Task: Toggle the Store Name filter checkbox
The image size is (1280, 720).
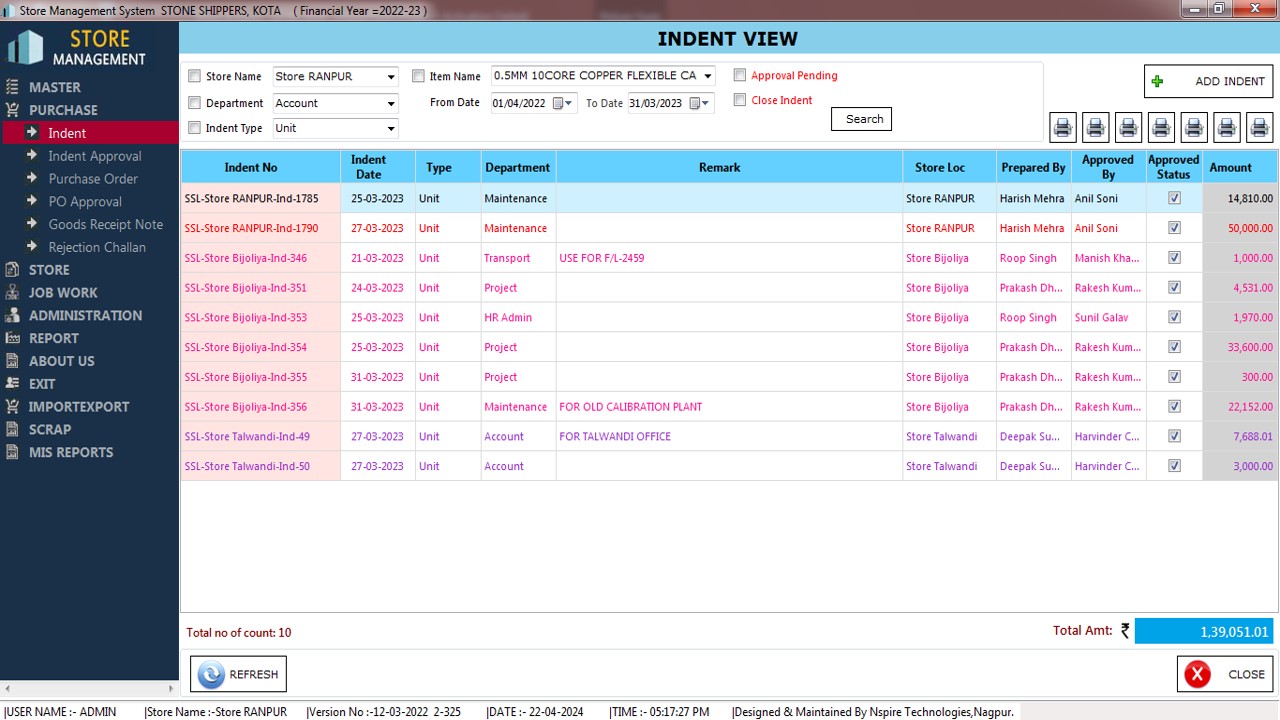Action: 195,77
